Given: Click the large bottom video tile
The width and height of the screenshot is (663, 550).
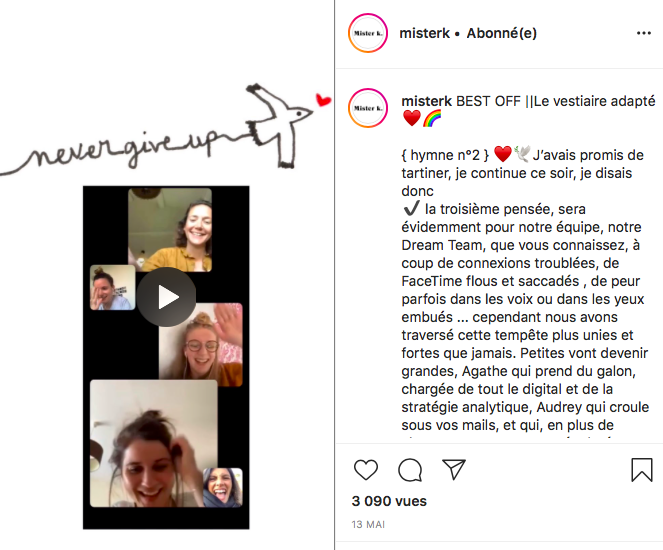Looking at the screenshot, I should click(x=154, y=443).
